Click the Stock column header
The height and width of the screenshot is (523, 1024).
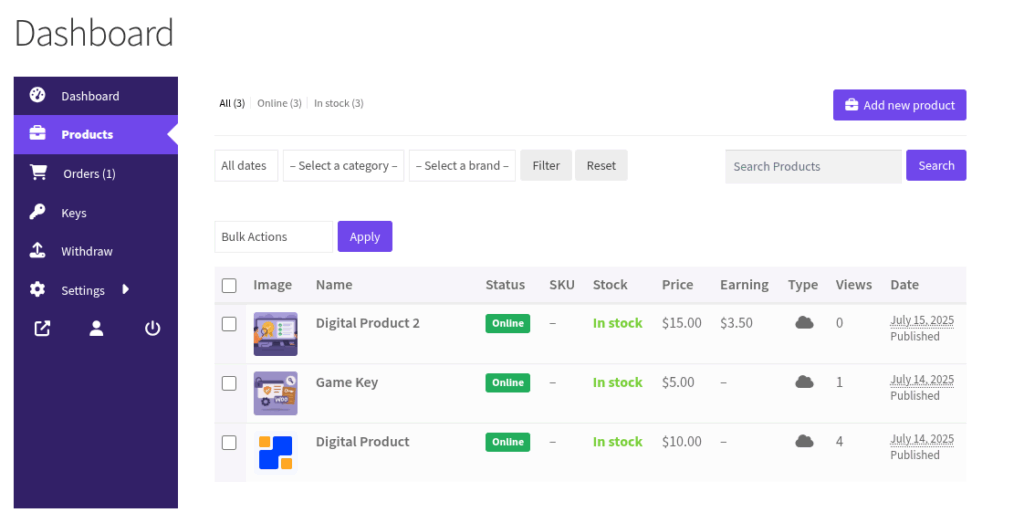point(610,285)
